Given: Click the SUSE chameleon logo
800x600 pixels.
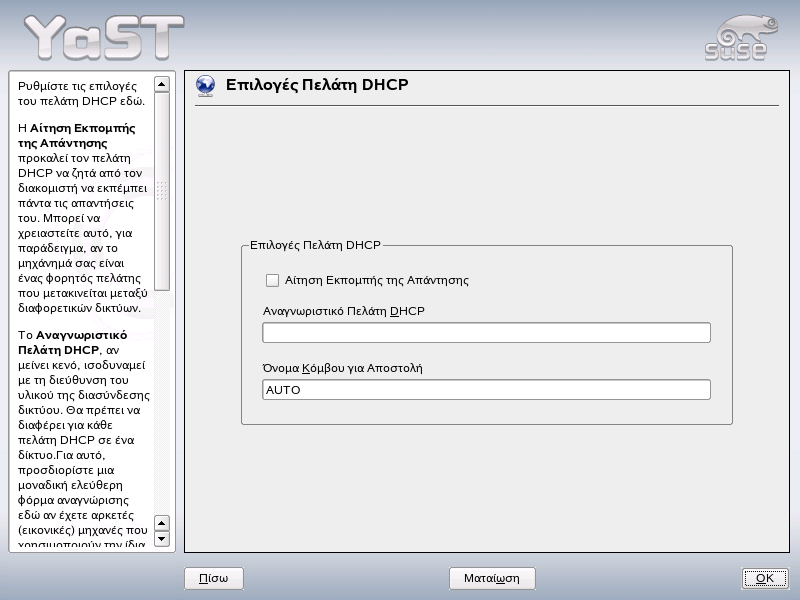Looking at the screenshot, I should point(741,38).
